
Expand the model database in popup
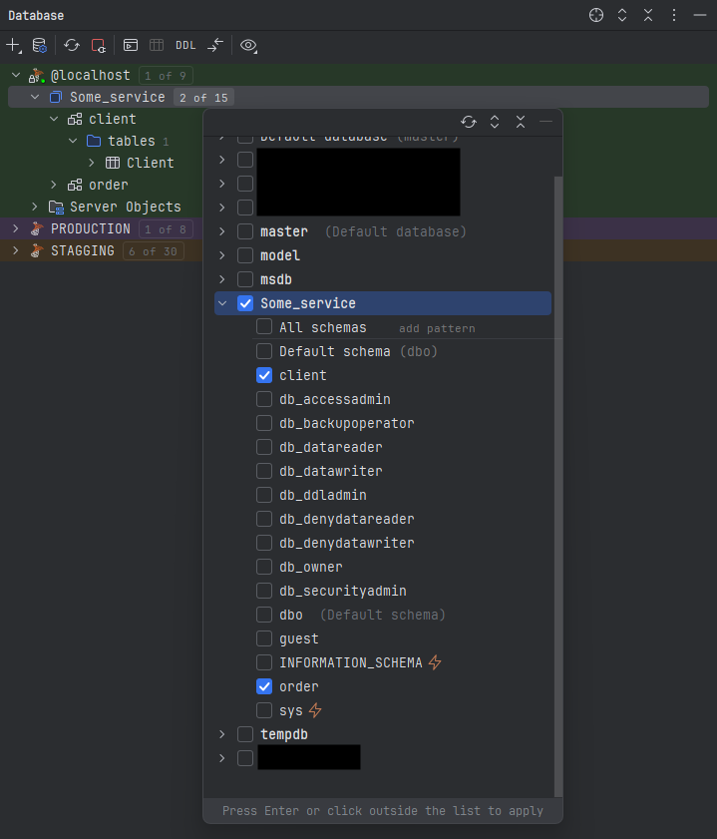[222, 255]
